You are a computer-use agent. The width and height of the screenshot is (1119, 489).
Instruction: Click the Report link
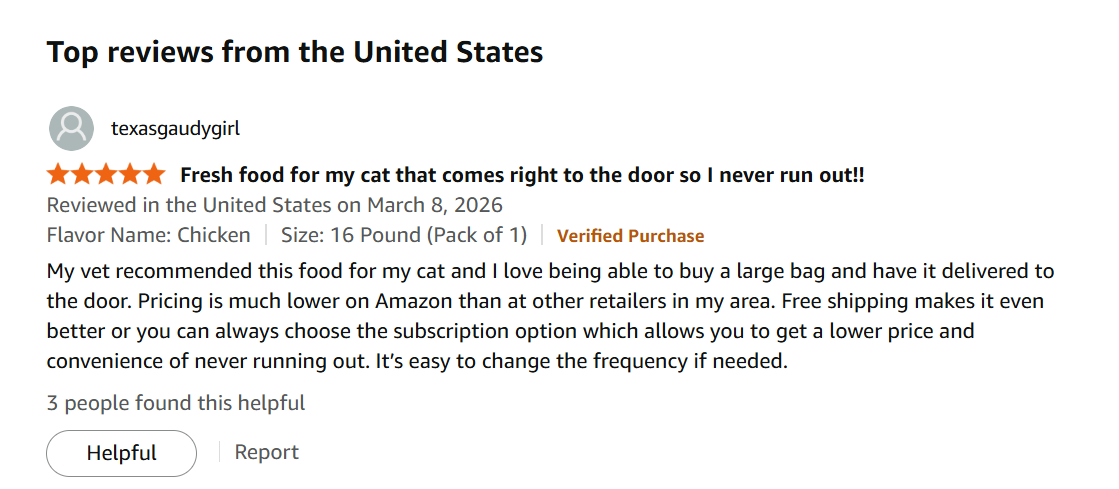pos(266,452)
